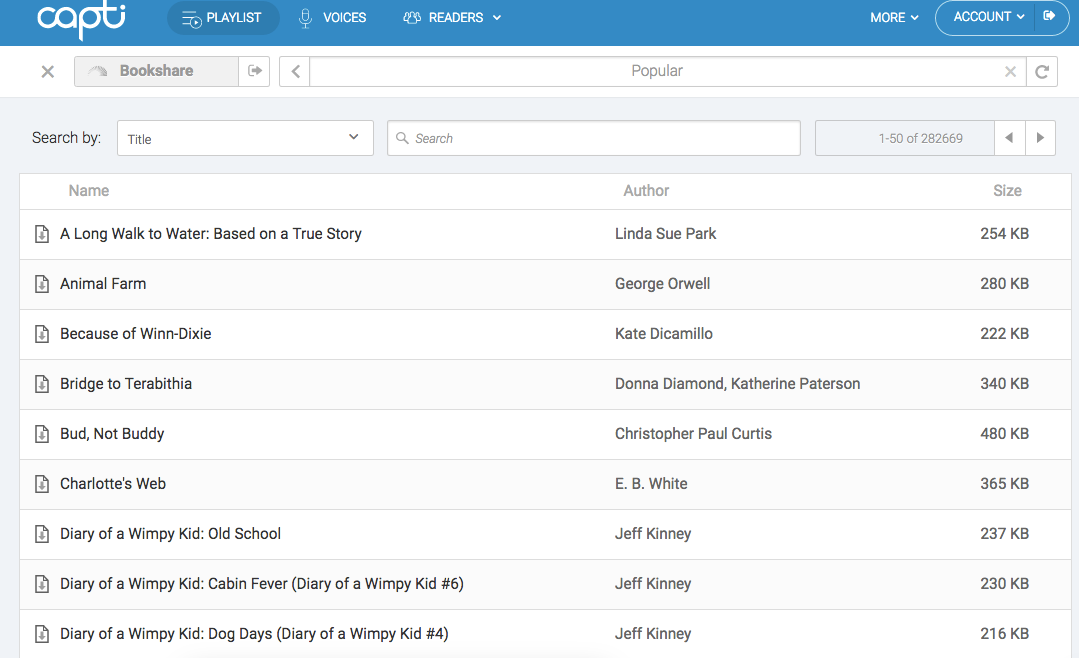Viewport: 1079px width, 658px height.
Task: Click the 254 KB size value
Action: (1005, 234)
